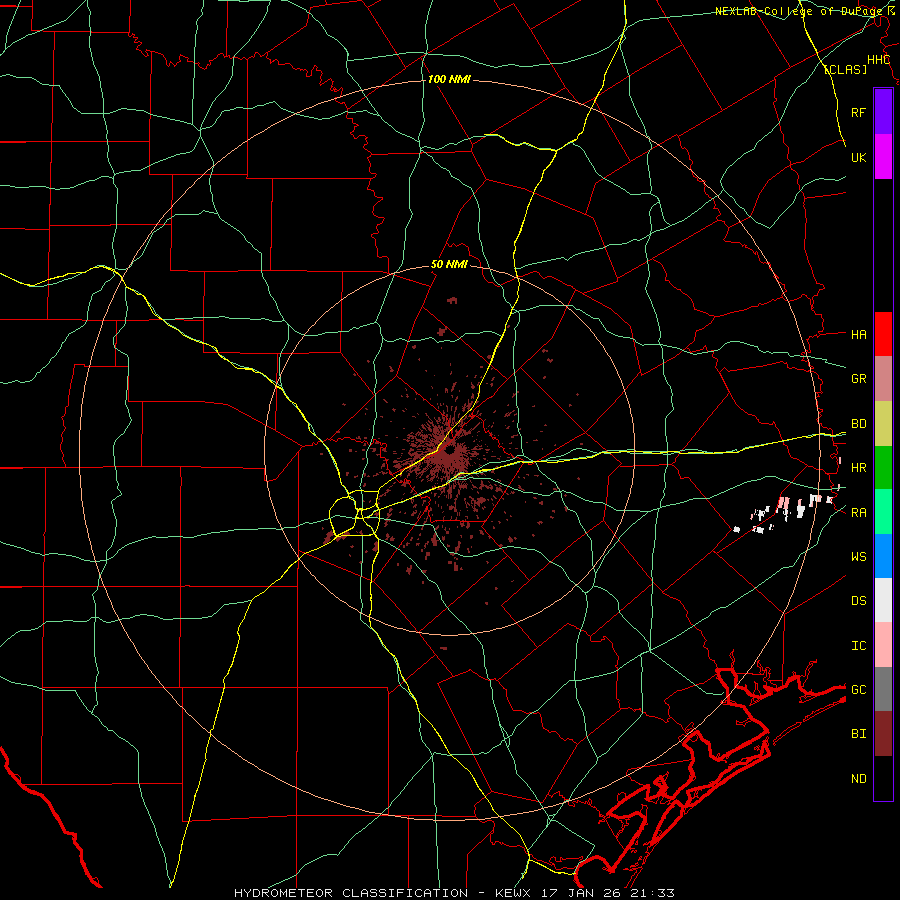Click the 'HA' legend label
The image size is (900, 900).
(858, 335)
